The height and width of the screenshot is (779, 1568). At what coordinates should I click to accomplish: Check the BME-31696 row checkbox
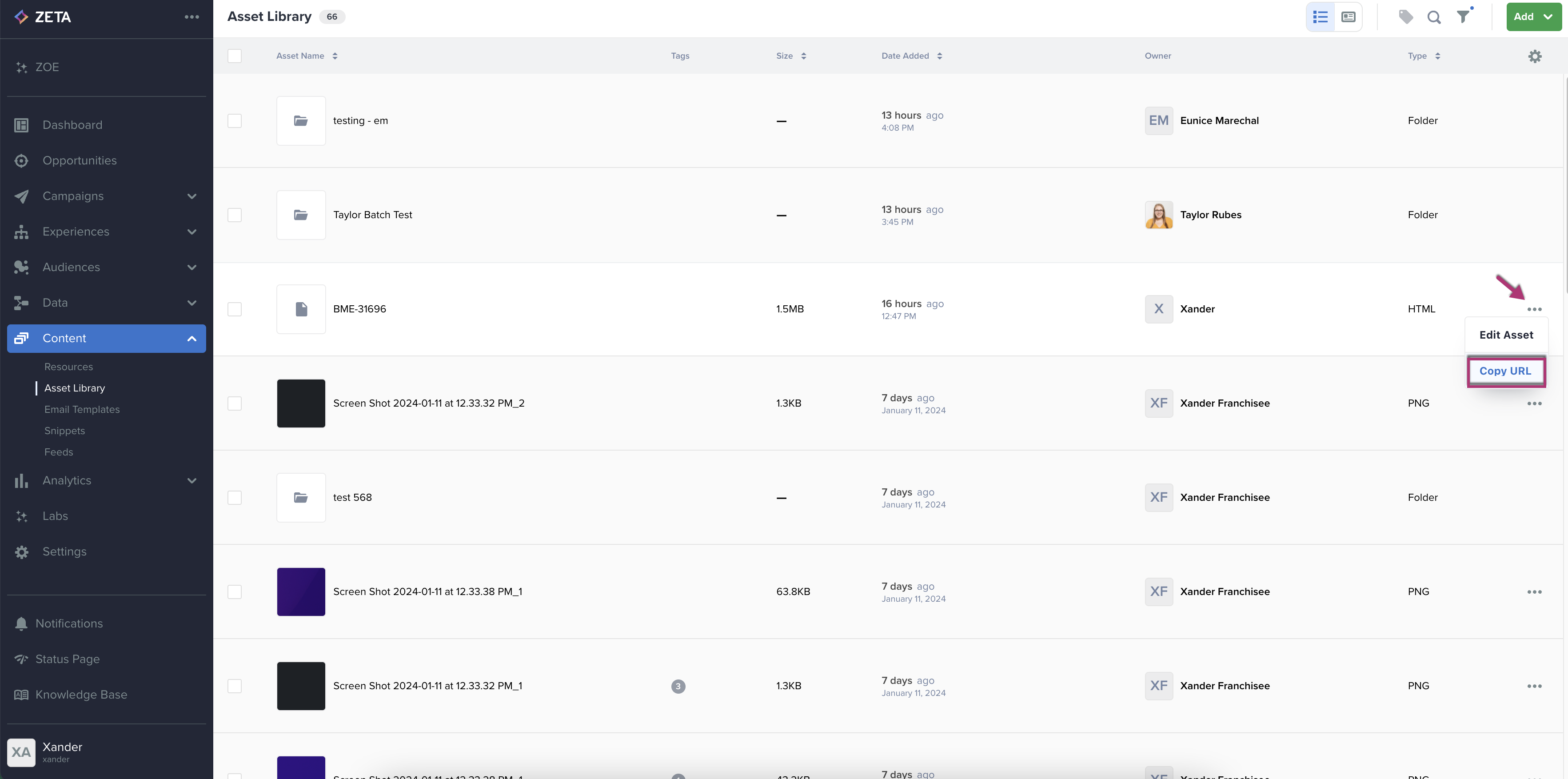(x=234, y=309)
